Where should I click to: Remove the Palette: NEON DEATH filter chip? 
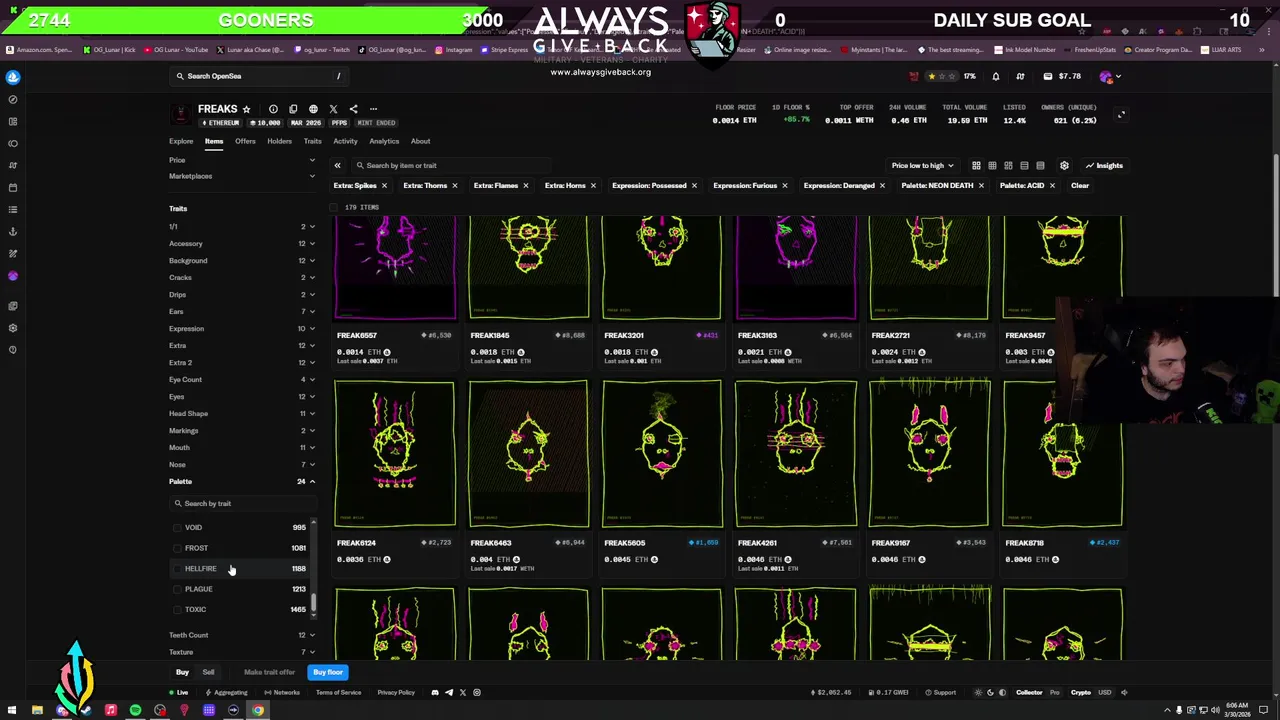(x=981, y=185)
